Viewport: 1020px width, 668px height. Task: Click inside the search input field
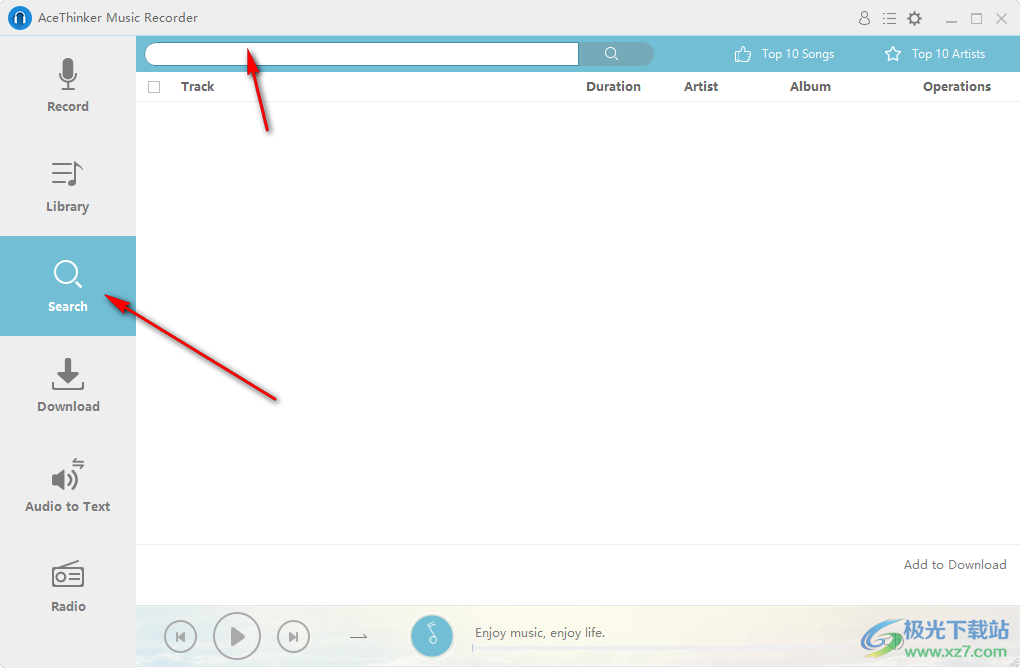click(x=360, y=53)
